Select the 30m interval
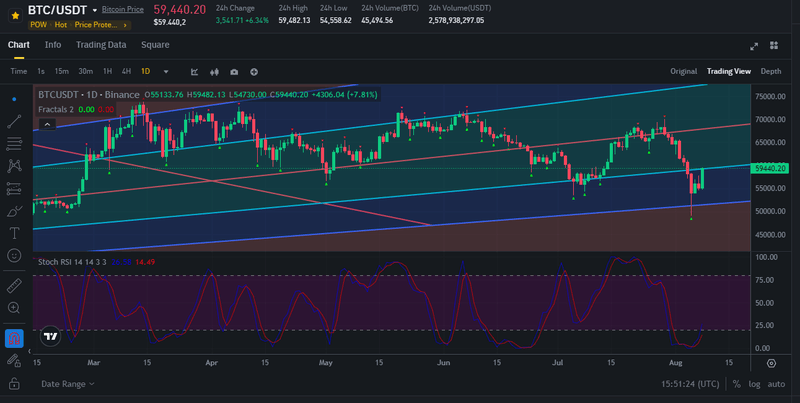 pyautogui.click(x=85, y=71)
